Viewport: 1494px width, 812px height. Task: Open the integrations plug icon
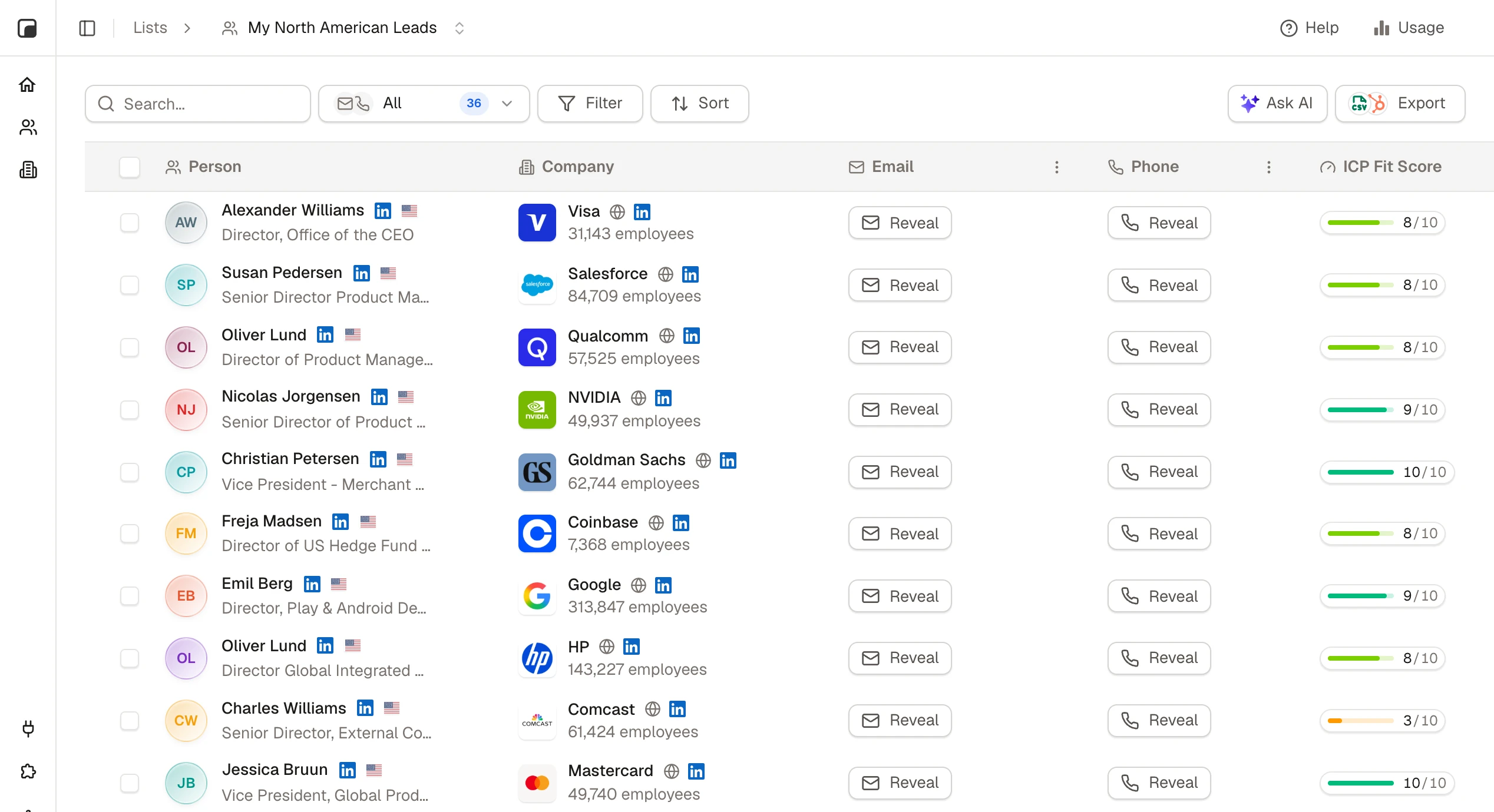click(x=28, y=728)
